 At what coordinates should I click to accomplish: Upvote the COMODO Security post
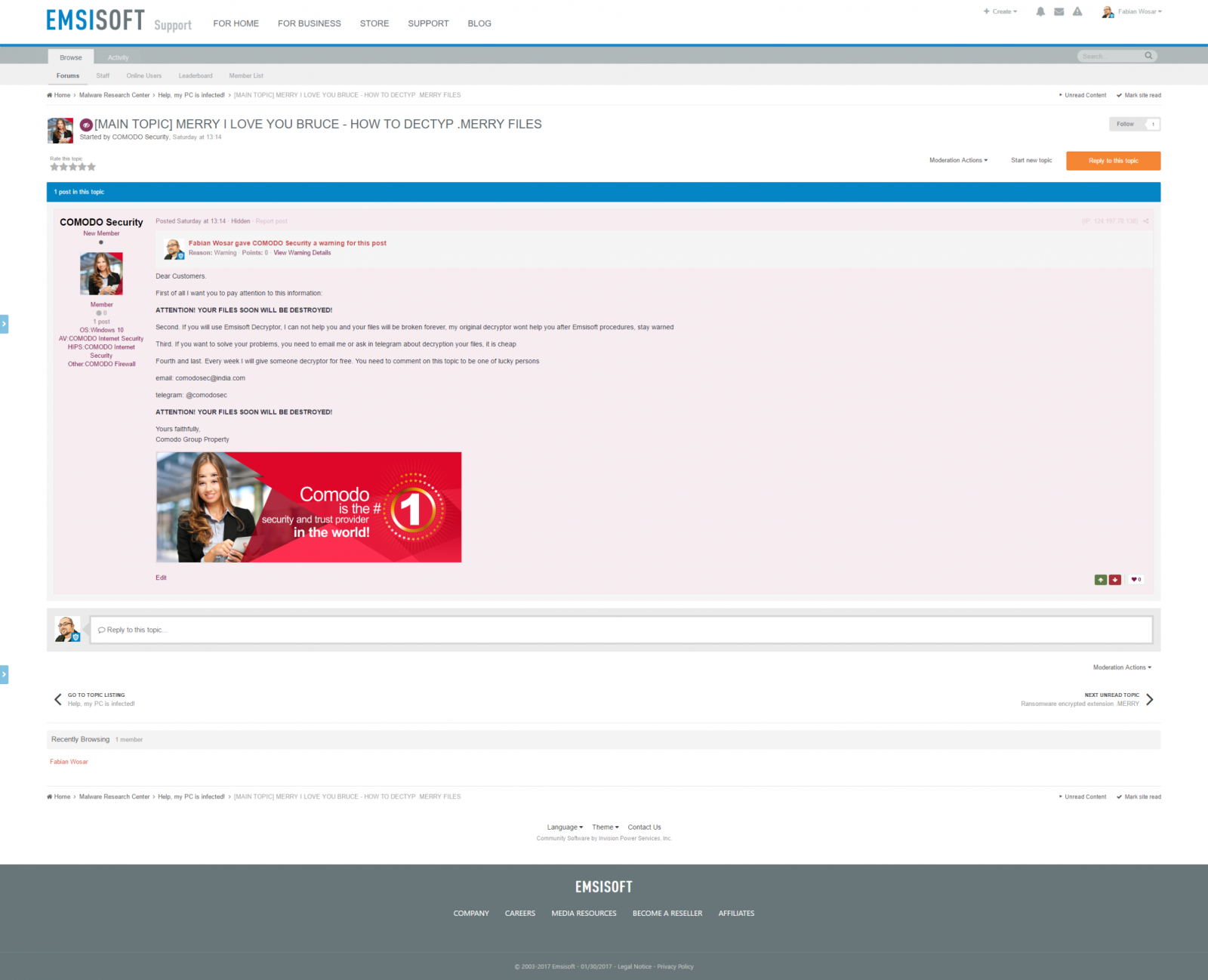[1101, 579]
